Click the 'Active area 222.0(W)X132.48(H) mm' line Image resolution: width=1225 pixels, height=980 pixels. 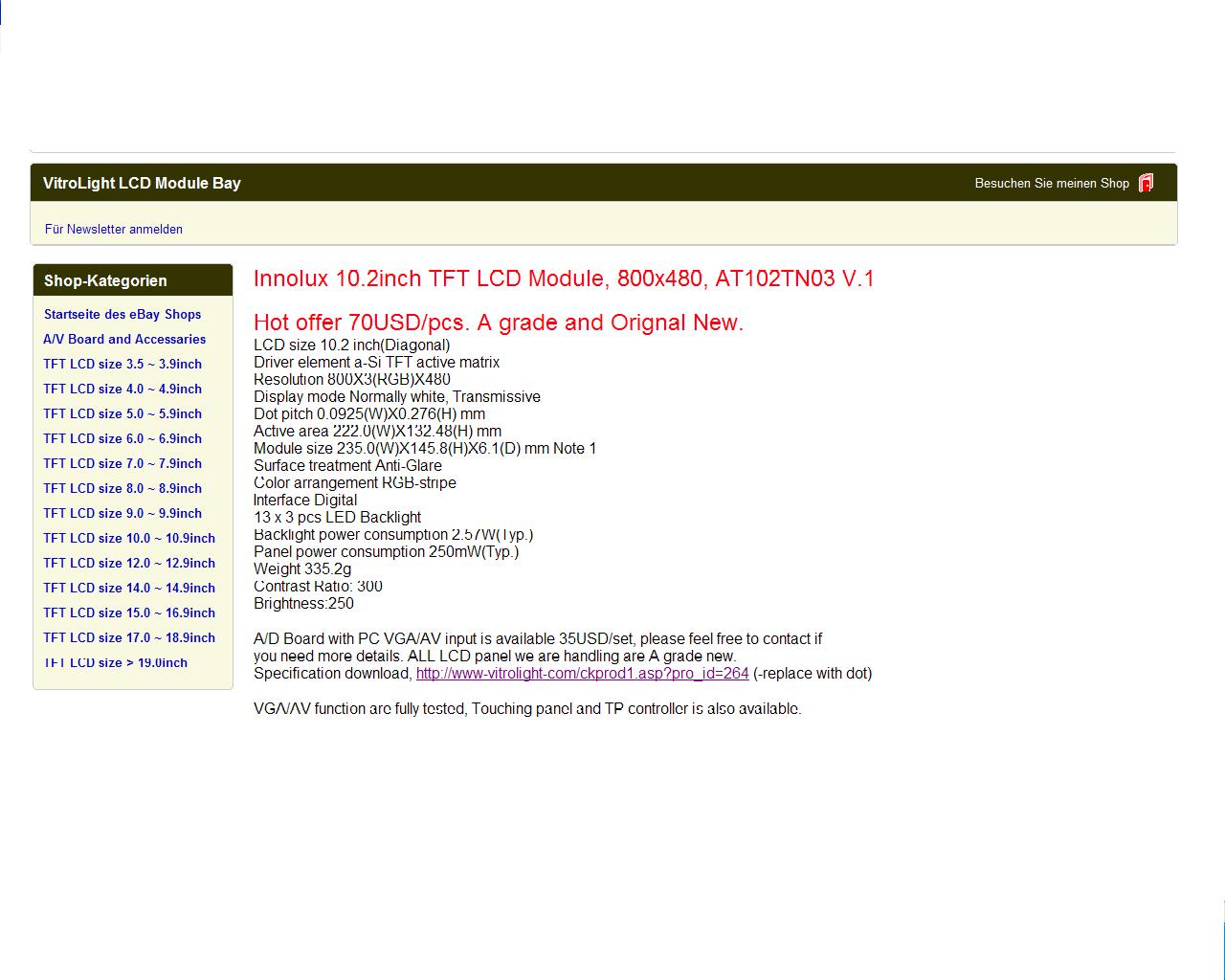378,431
